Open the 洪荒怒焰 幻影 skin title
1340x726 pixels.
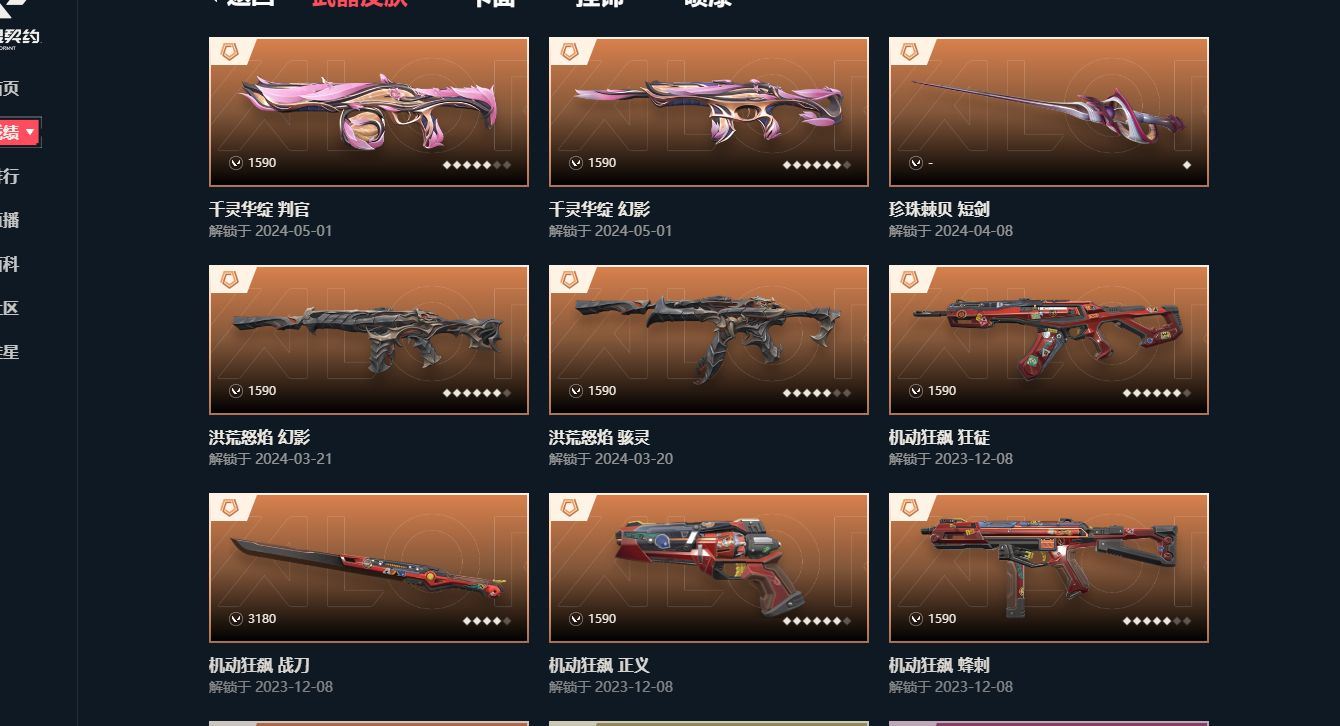tap(259, 437)
